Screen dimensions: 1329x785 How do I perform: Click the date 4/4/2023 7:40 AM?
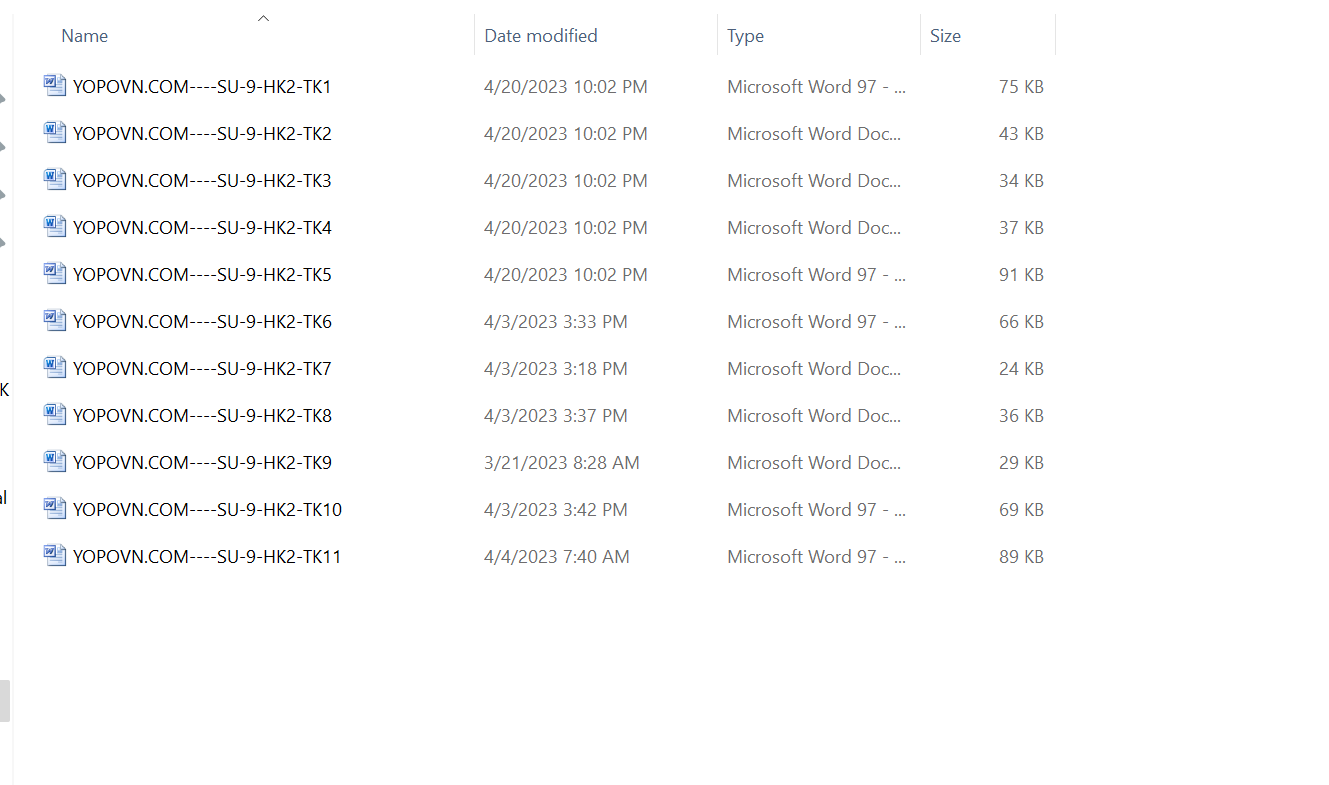tap(557, 557)
